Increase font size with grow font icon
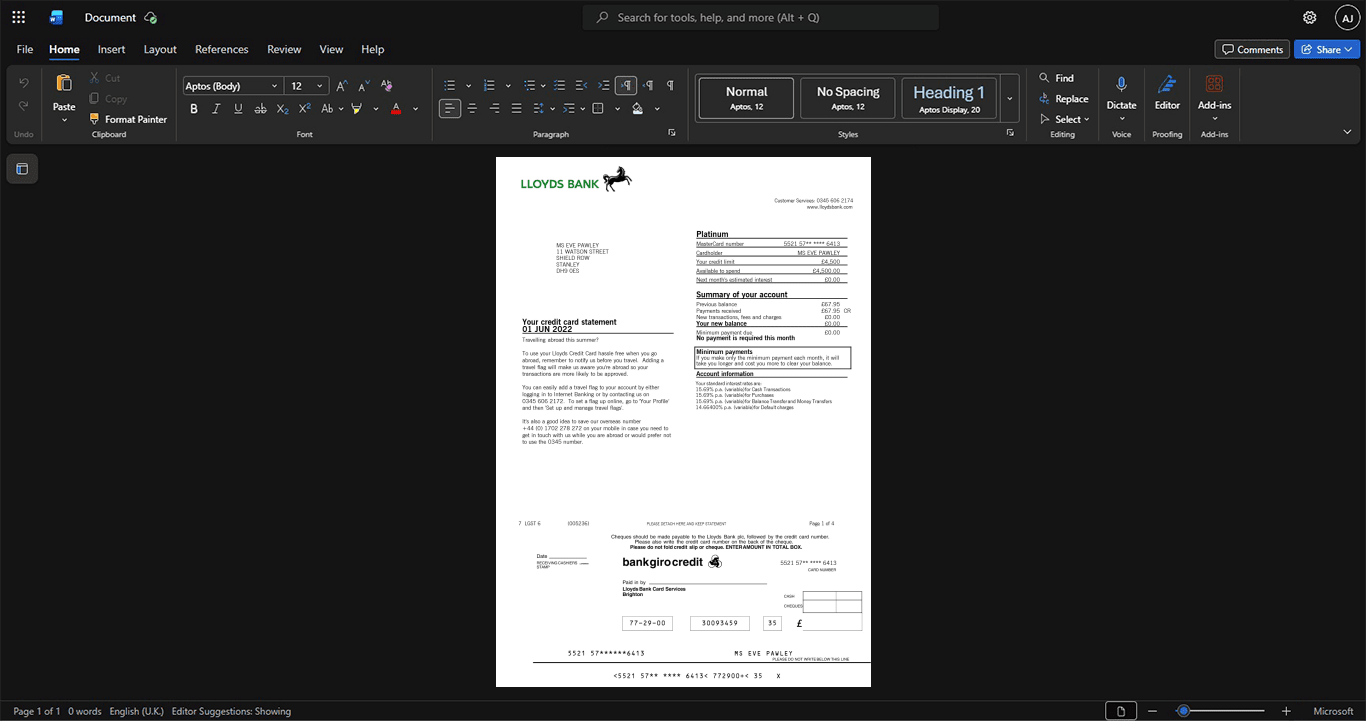Image resolution: width=1366 pixels, height=721 pixels. (342, 86)
